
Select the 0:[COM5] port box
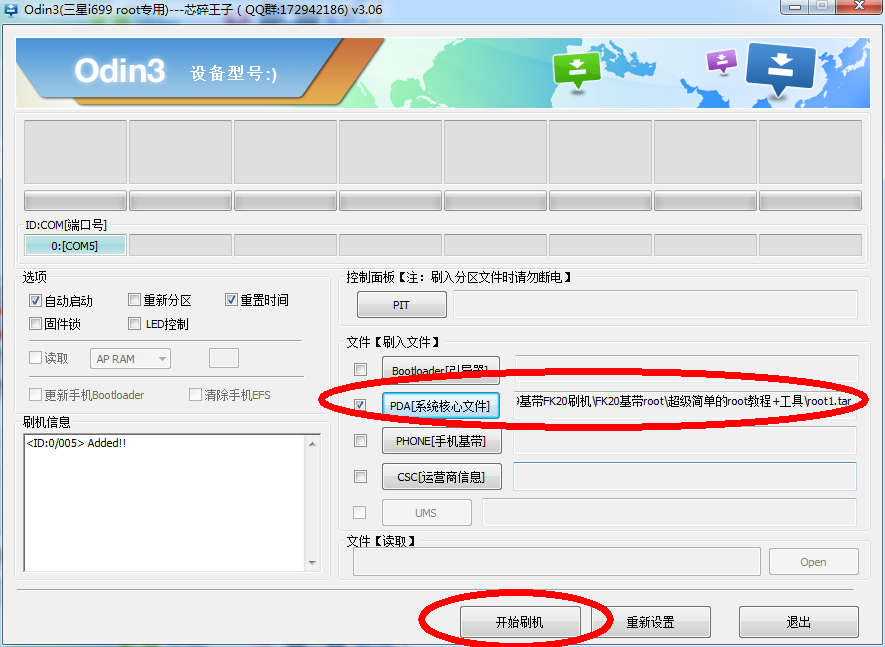(x=75, y=246)
